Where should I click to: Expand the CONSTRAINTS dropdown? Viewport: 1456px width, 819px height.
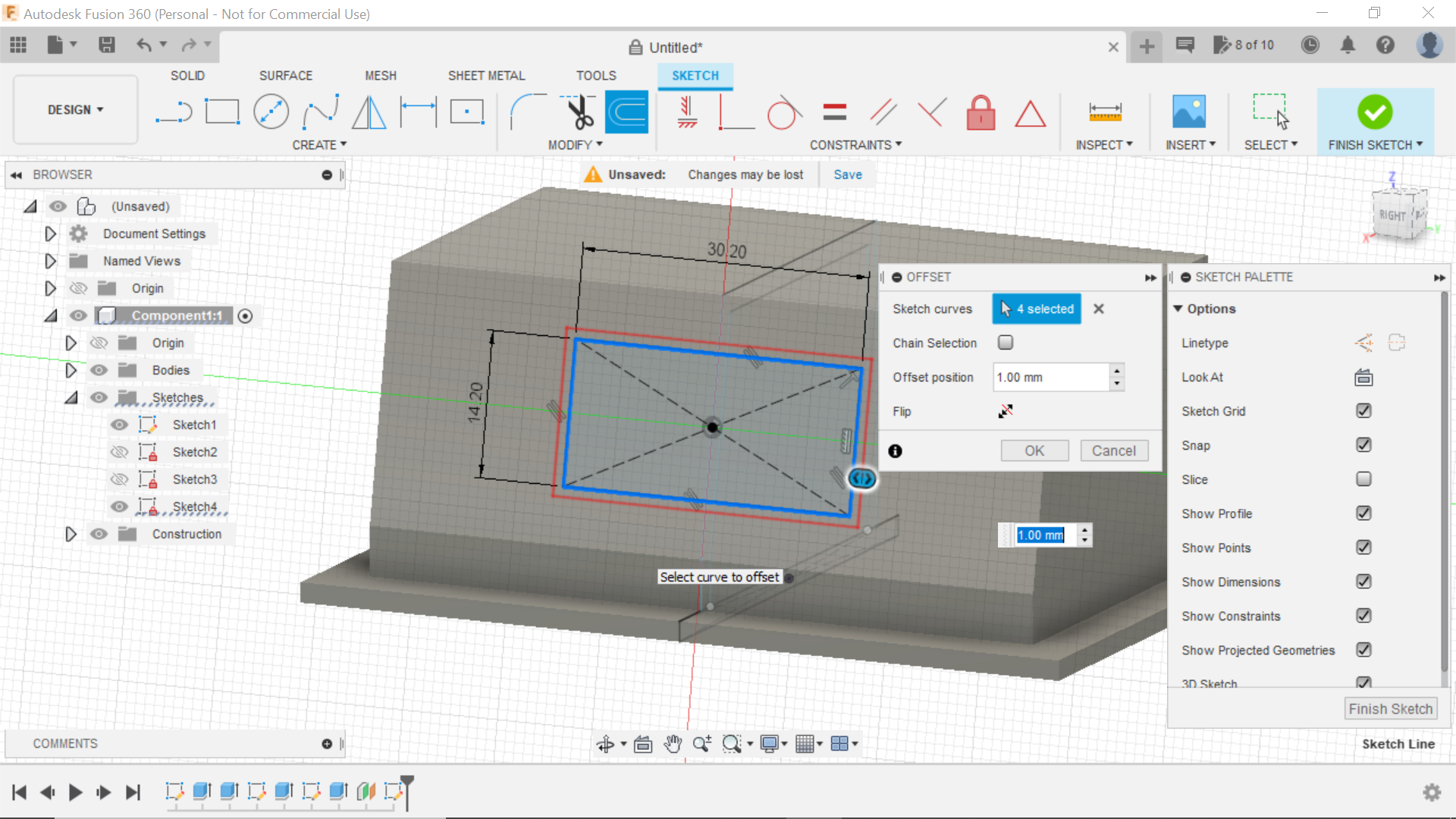(x=855, y=144)
